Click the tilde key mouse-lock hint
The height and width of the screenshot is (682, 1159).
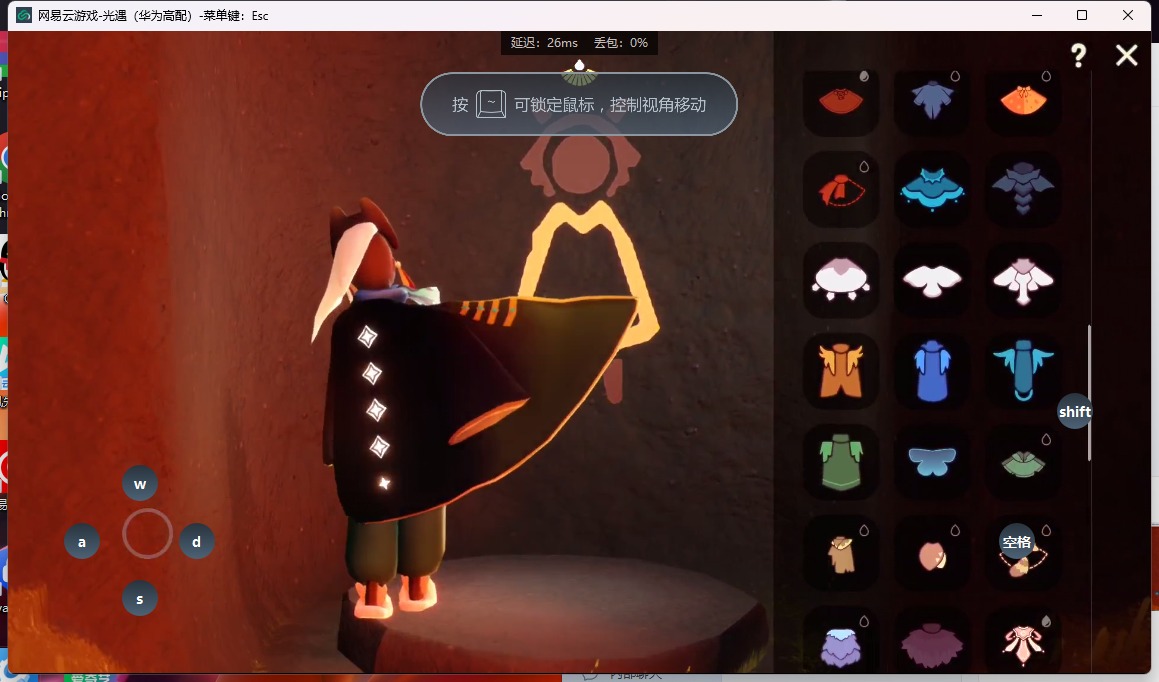491,104
